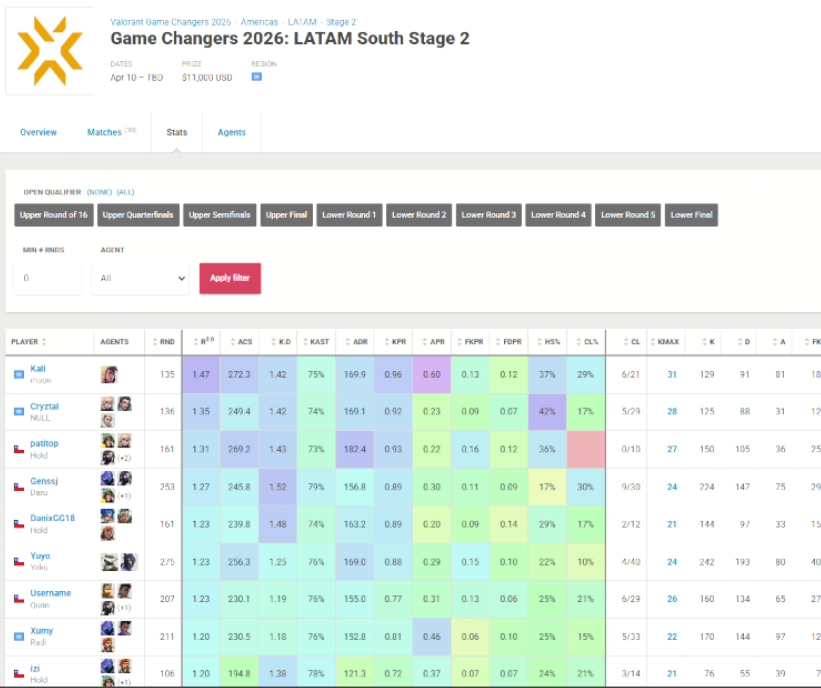Click the Apply filter button
821x688 pixels.
coord(230,278)
